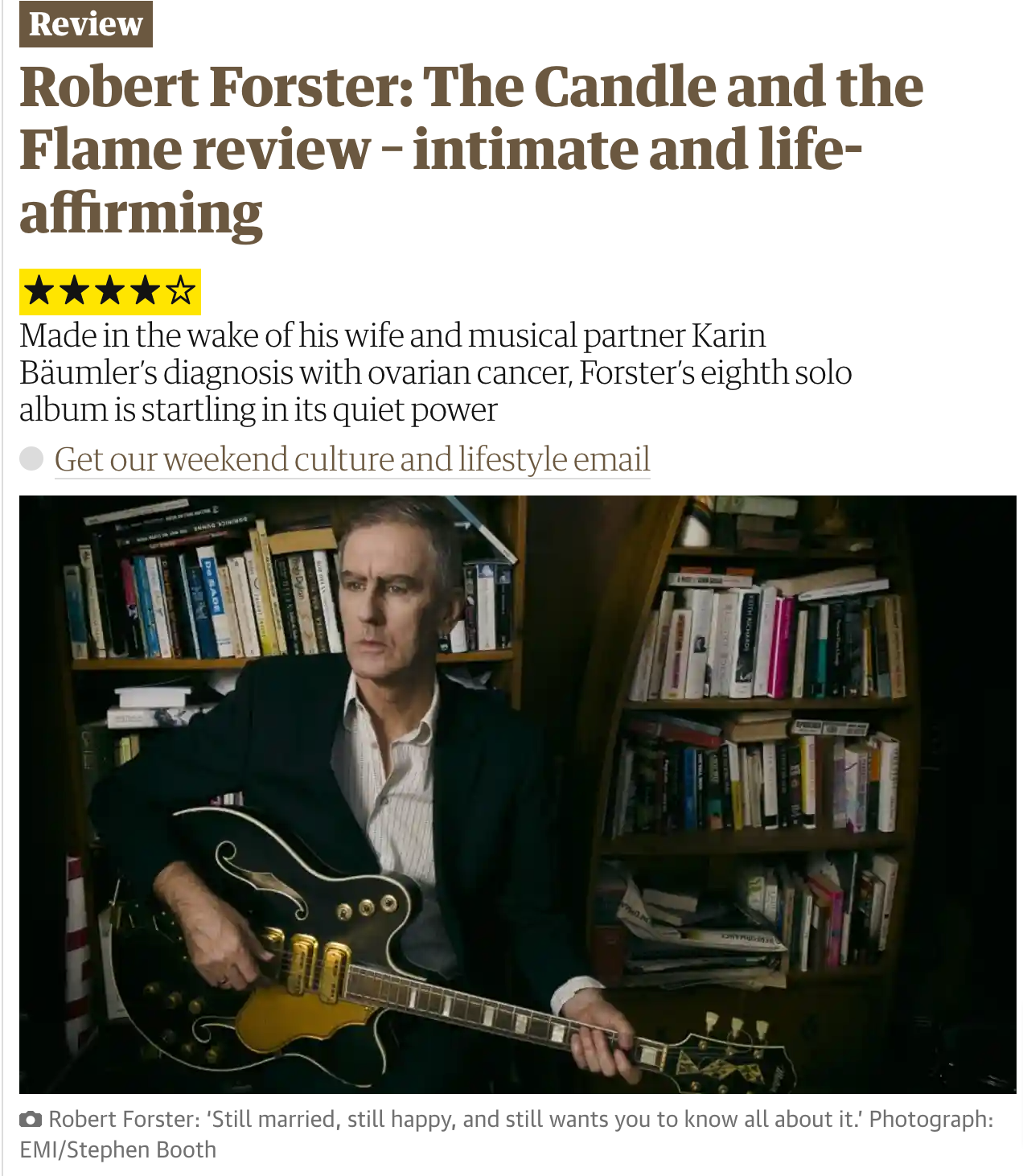This screenshot has height=1176, width=1023.
Task: Click the empty fifth rating star
Action: pos(181,291)
